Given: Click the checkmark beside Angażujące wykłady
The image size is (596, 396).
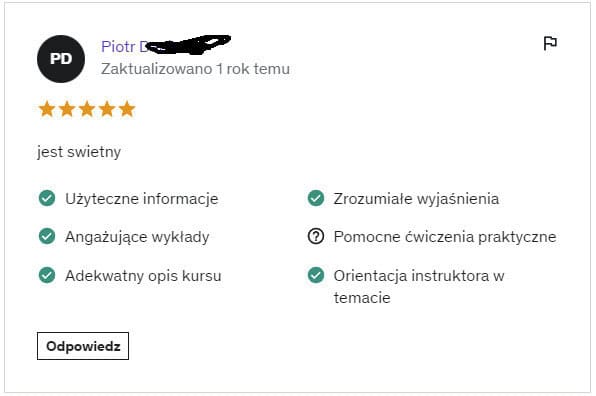Looking at the screenshot, I should (x=47, y=236).
